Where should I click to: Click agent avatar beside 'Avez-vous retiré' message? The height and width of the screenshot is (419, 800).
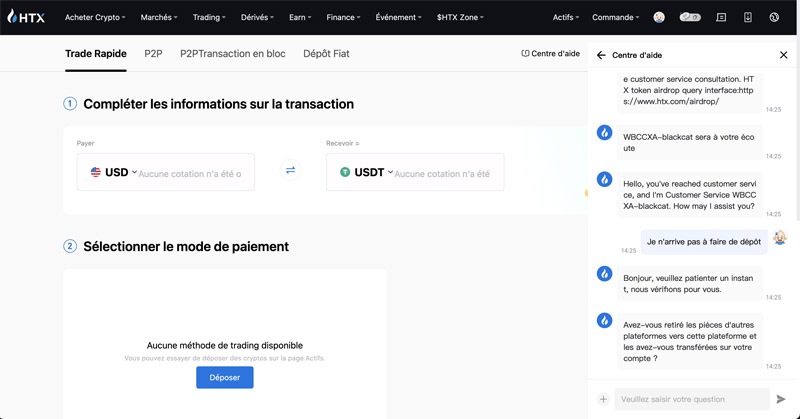tap(605, 321)
